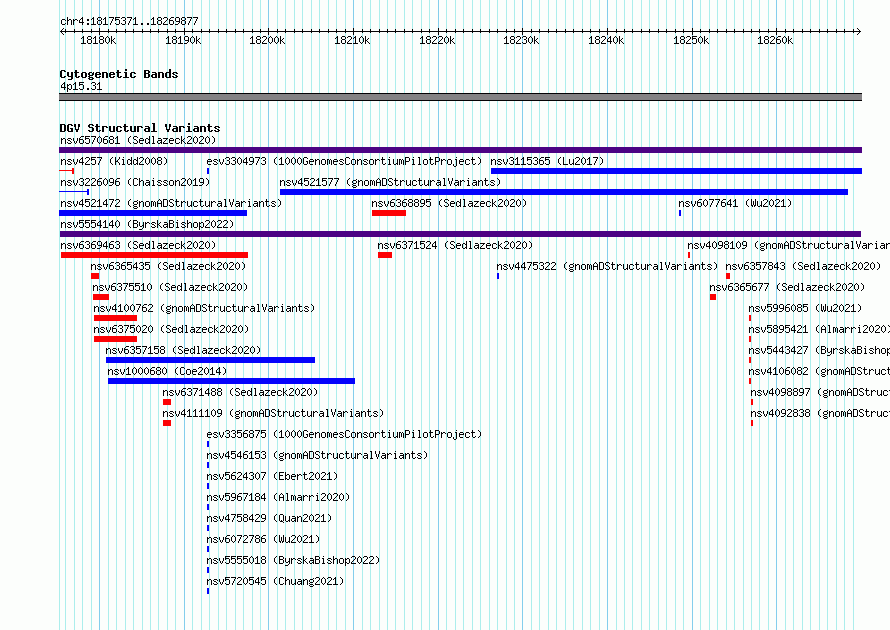Image resolution: width=890 pixels, height=630 pixels.
Task: Click the blue bar of nsv3115365
Action: click(x=676, y=171)
